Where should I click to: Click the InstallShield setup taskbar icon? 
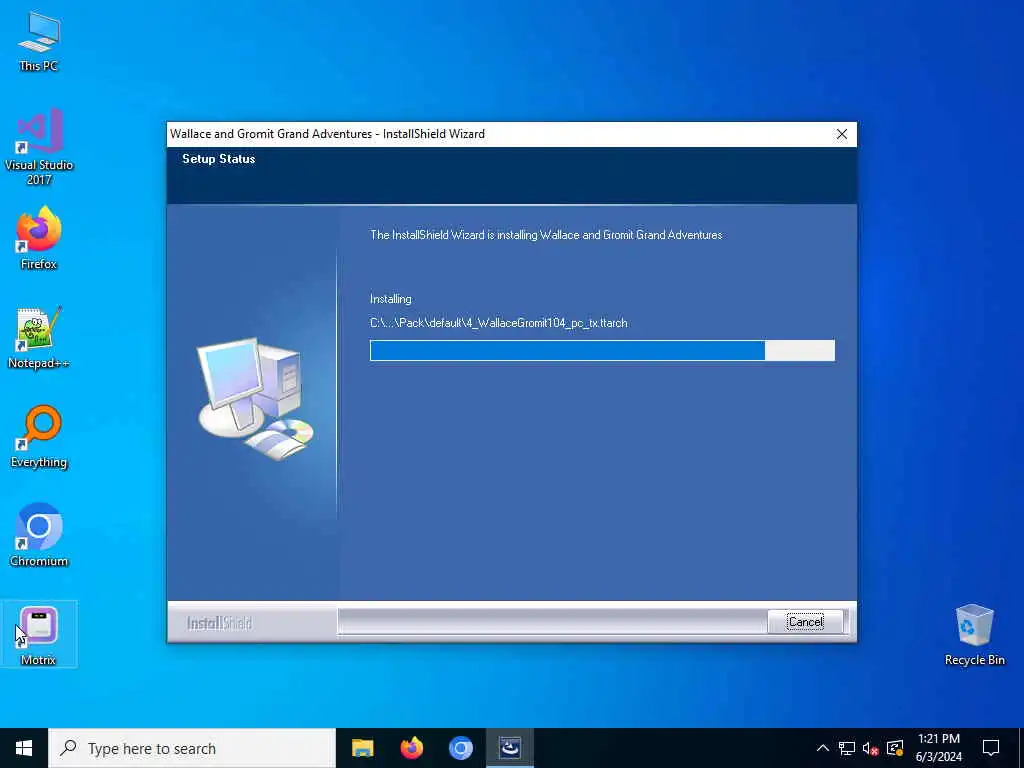509,748
